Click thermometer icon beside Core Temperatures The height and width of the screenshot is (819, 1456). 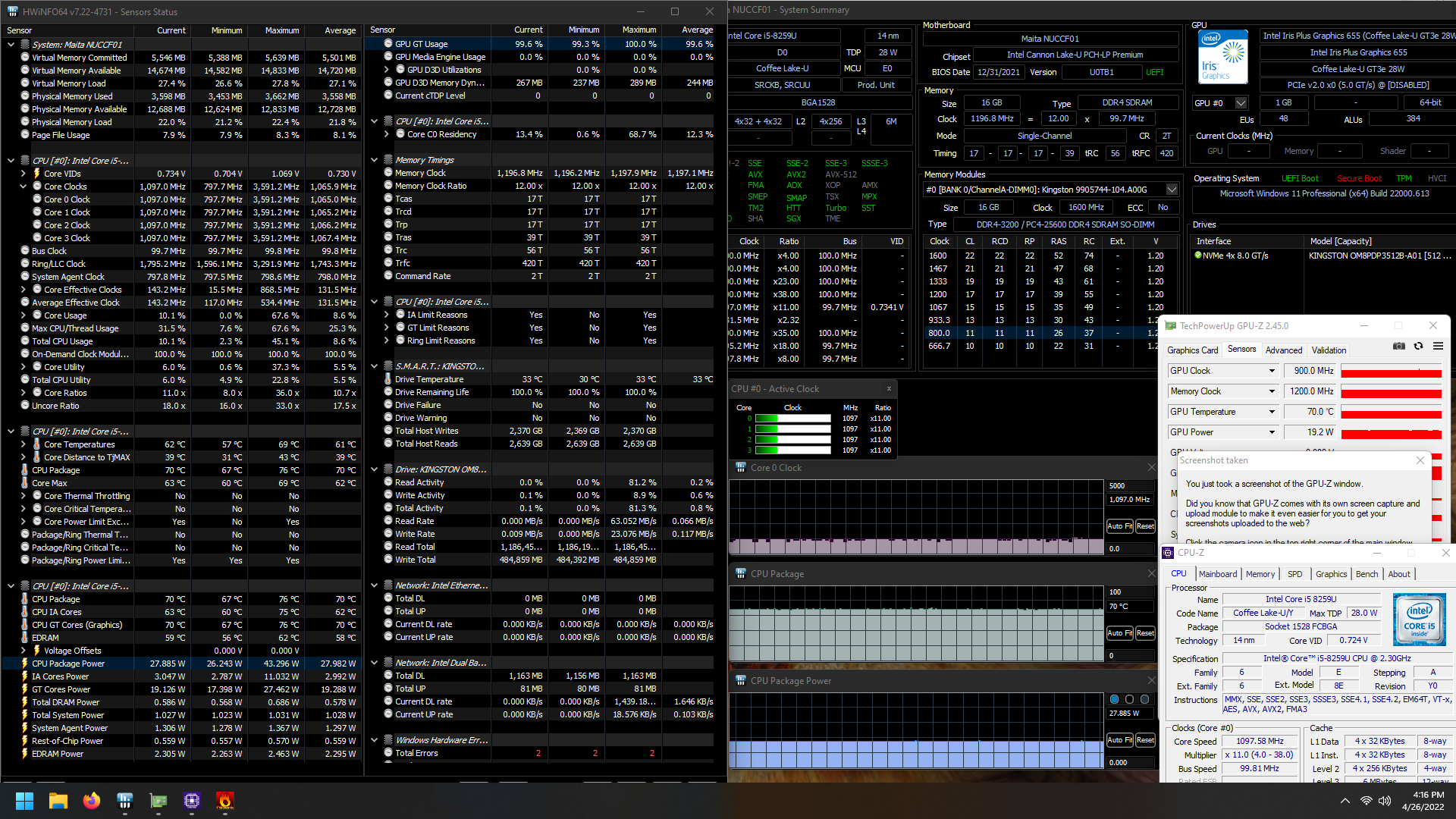(36, 444)
